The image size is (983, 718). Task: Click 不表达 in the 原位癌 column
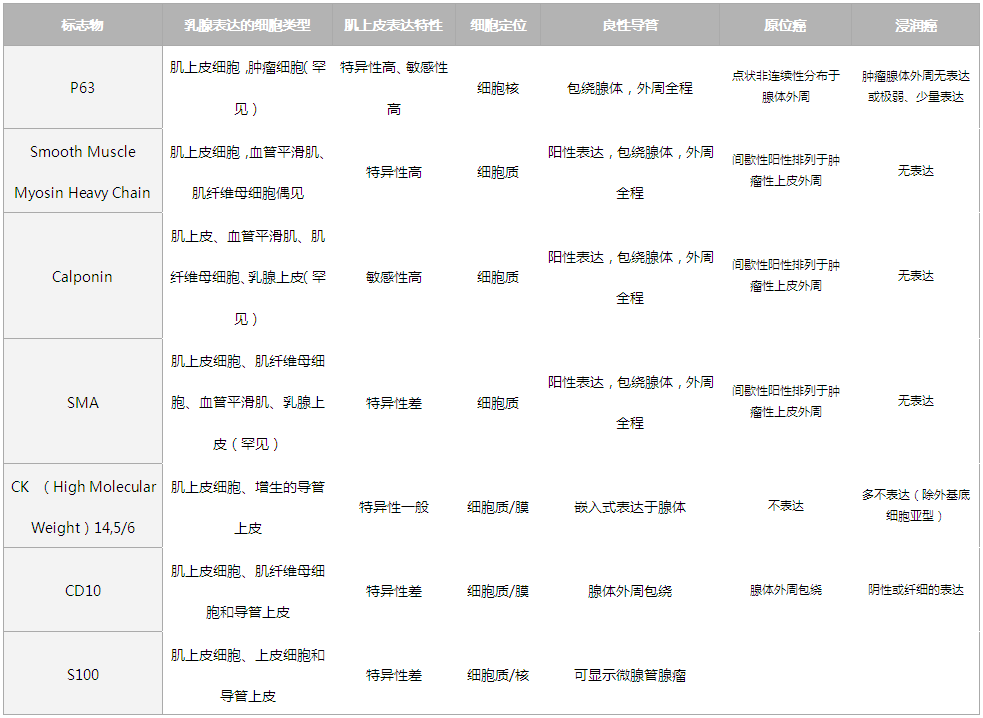785,506
